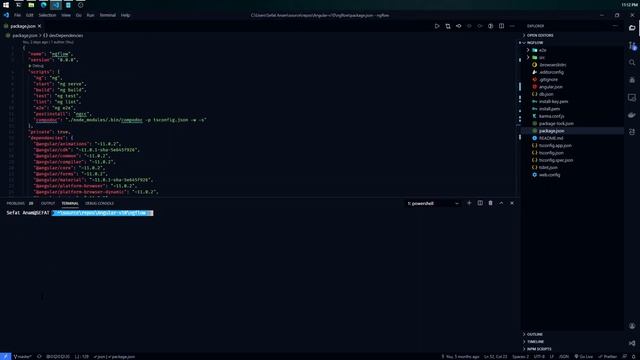Click the sync changes icon in status bar
The image size is (640, 360).
pos(39,356)
